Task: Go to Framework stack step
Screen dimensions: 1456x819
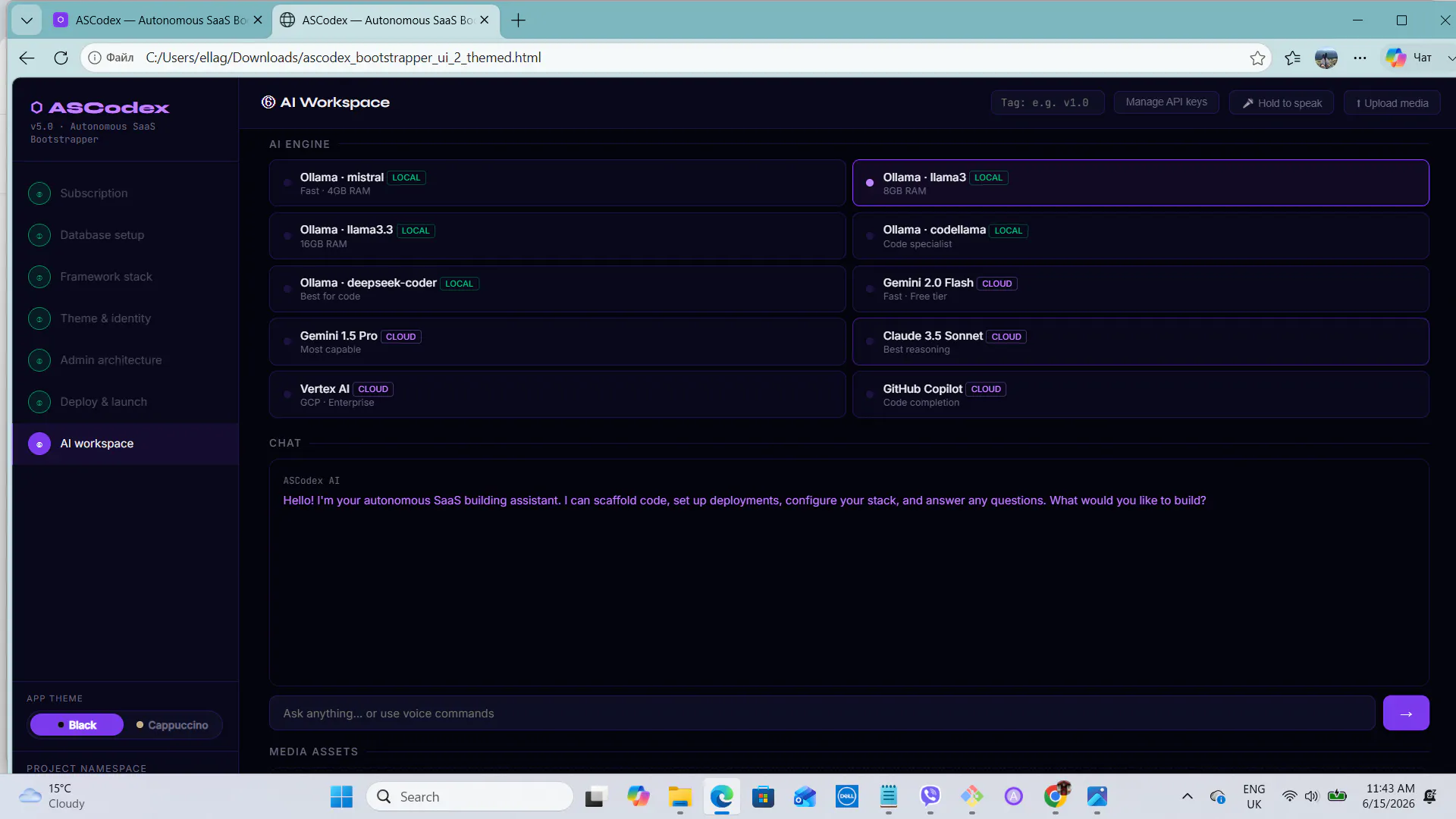Action: point(126,277)
